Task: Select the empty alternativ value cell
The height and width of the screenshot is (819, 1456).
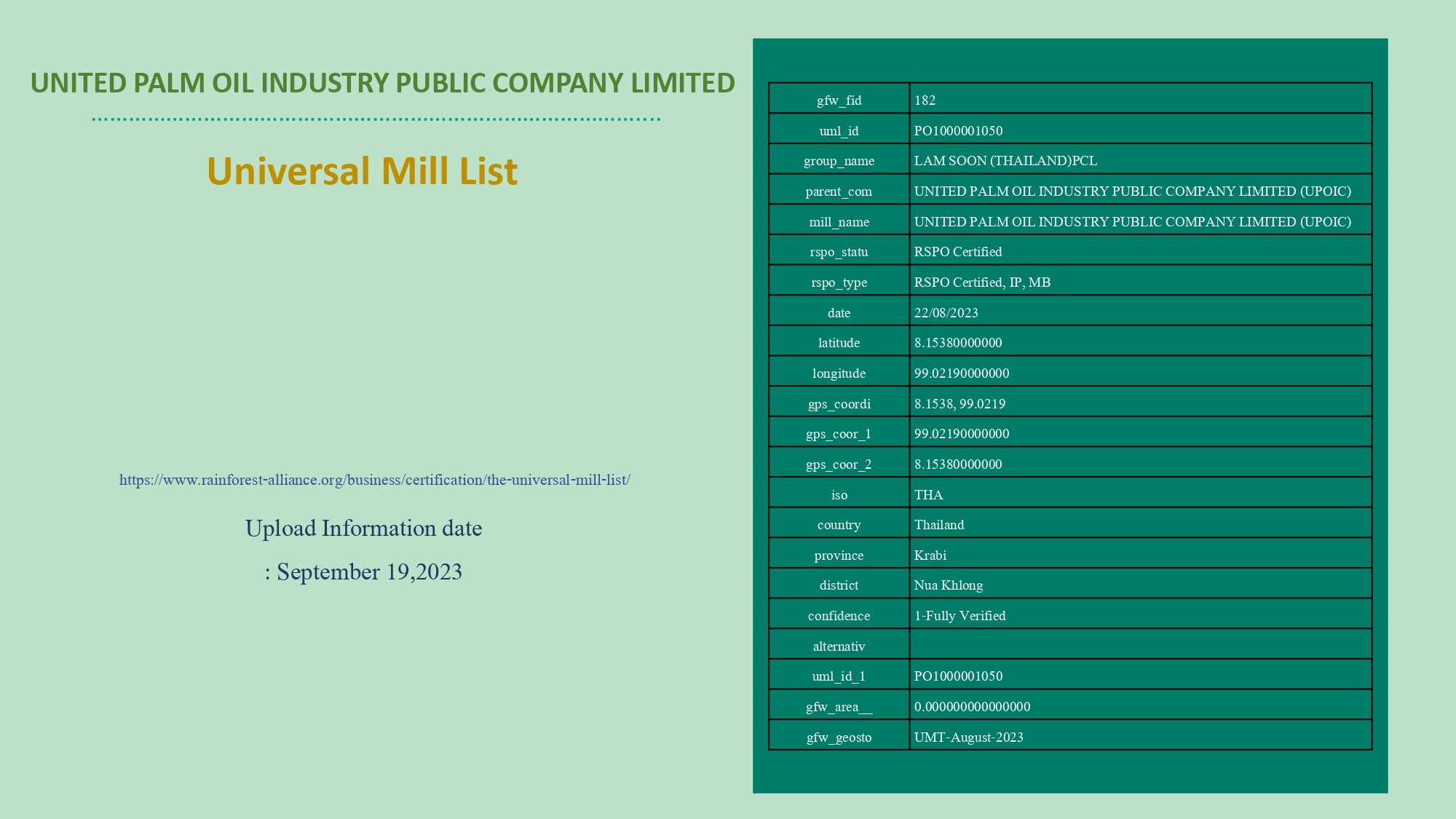Action: coord(1140,644)
